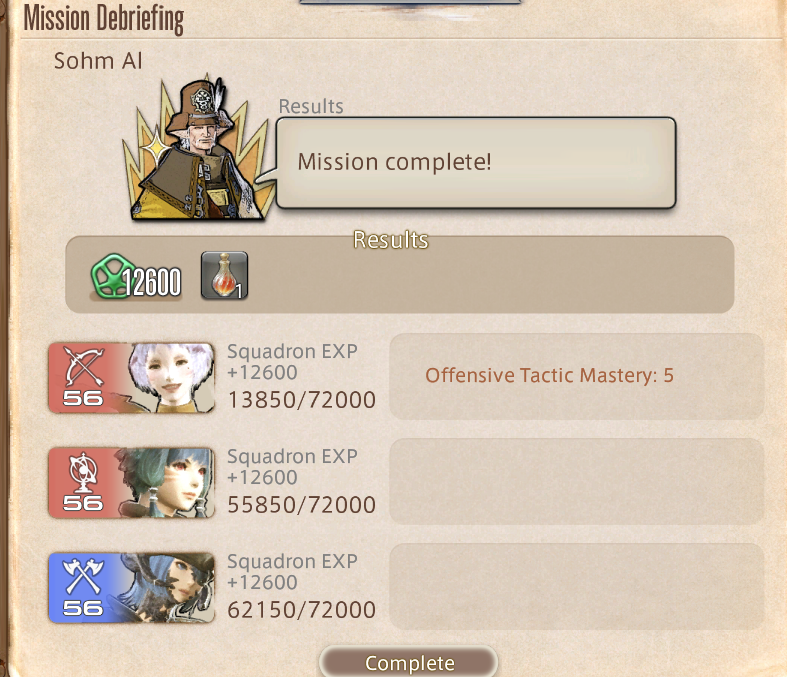This screenshot has width=787, height=677.
Task: Click the arcanist globe class icon
Action: (82, 472)
